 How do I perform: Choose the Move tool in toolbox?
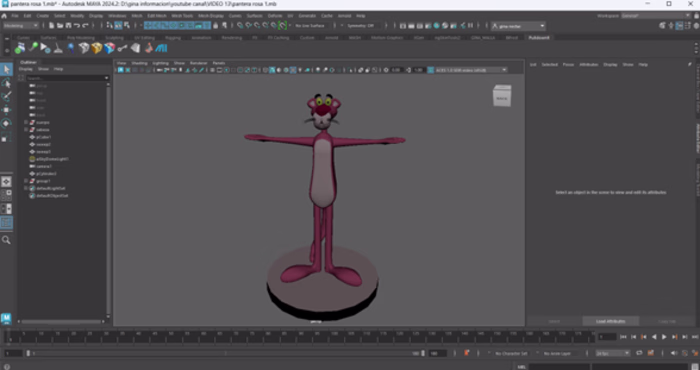tap(6, 110)
